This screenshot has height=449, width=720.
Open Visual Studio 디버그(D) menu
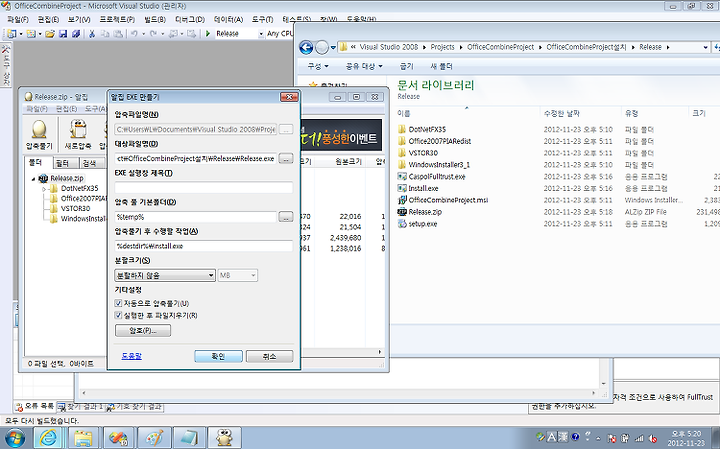tap(190, 19)
